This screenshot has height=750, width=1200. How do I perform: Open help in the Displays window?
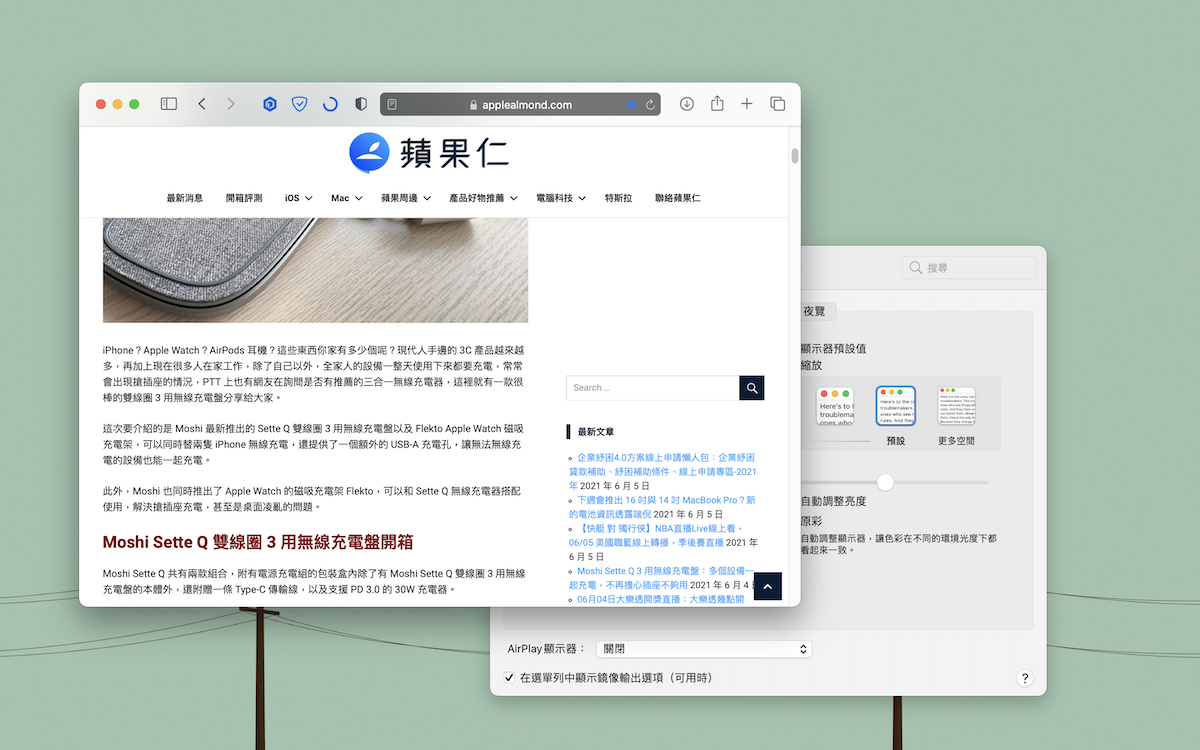coord(1024,678)
